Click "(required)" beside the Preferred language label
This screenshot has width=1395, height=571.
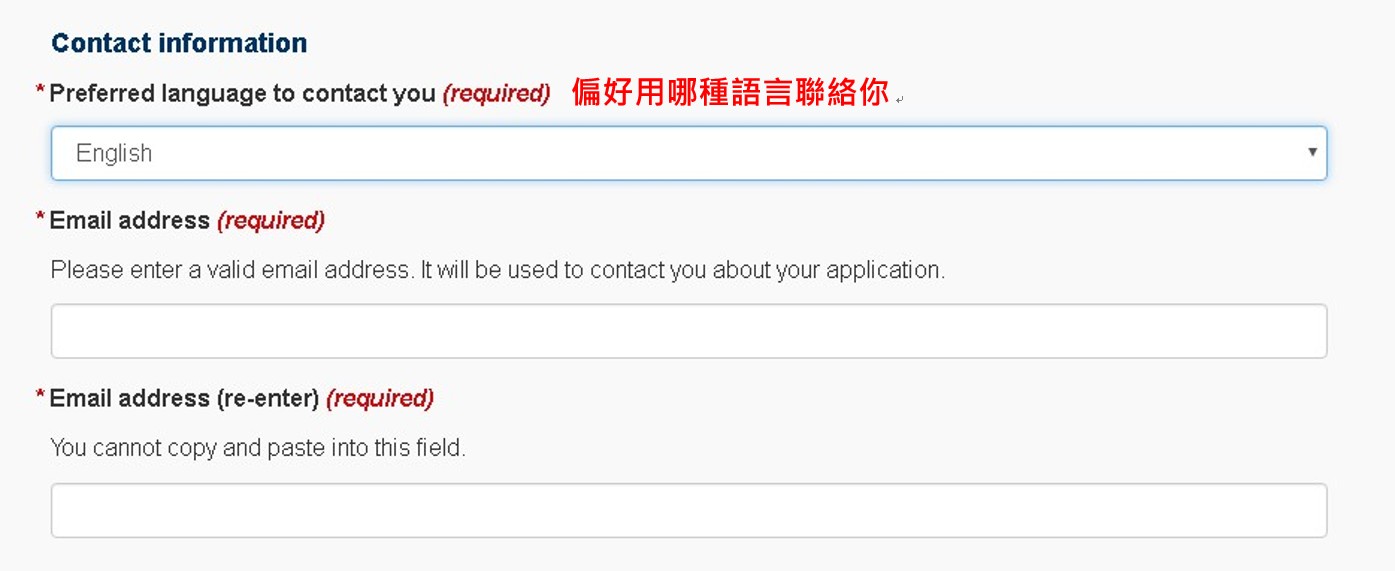click(x=496, y=94)
